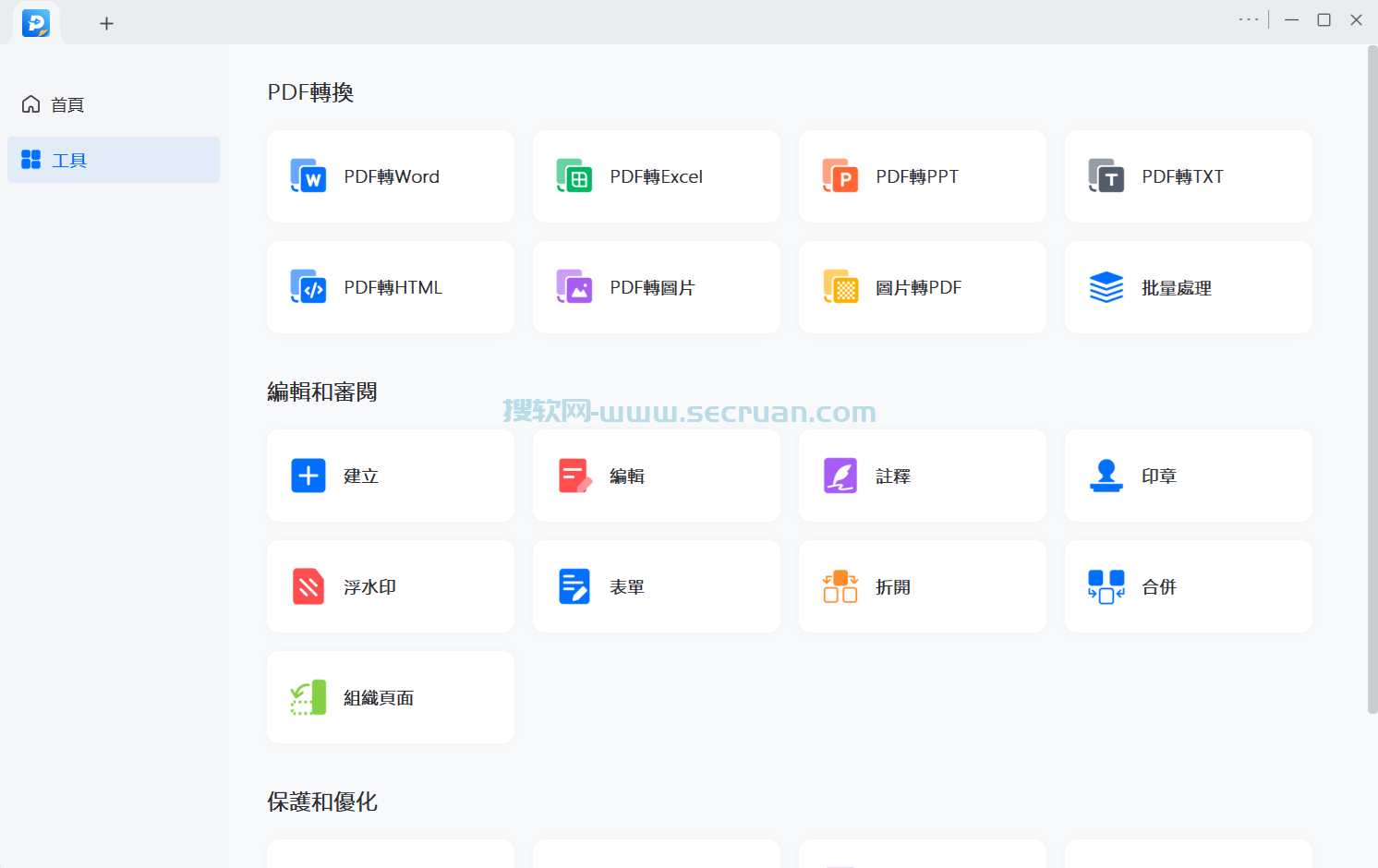
Task: Choose the PDF轉TXT tool label
Action: pos(1183,176)
